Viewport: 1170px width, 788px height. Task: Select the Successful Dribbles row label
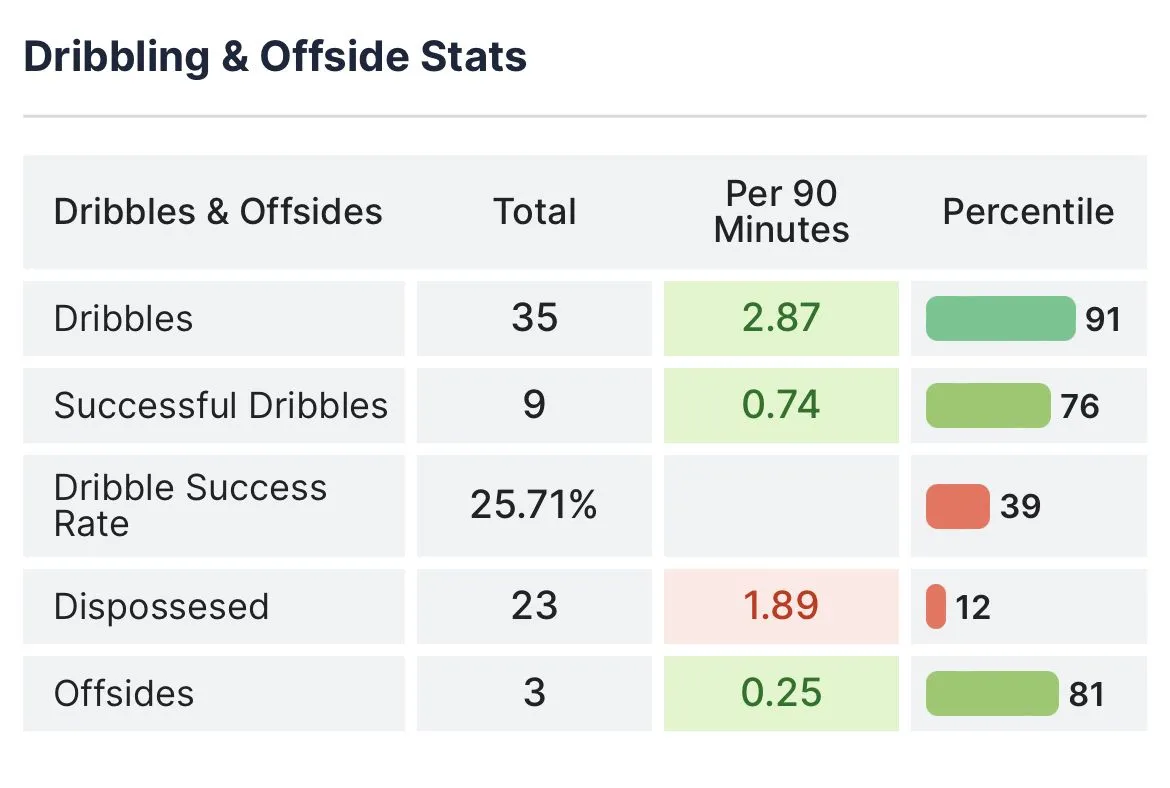coord(220,406)
